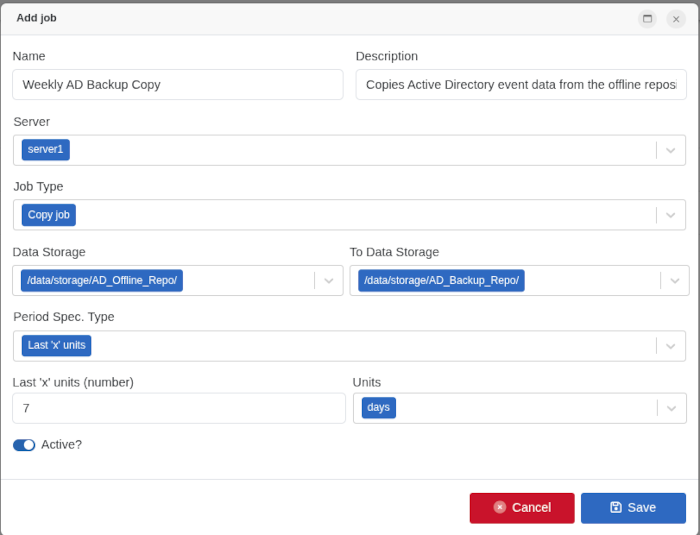Click the maximize dialog icon
Image resolution: width=700 pixels, height=535 pixels.
647,19
